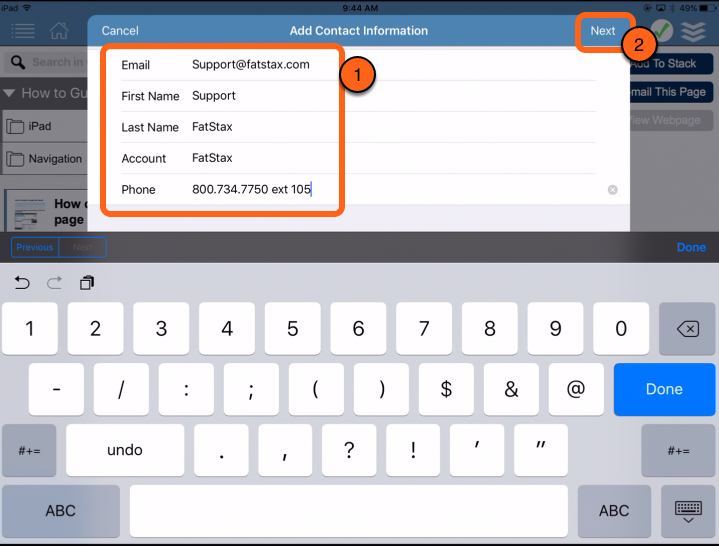Tap the at-sign key
This screenshot has width=719, height=546.
click(x=576, y=389)
